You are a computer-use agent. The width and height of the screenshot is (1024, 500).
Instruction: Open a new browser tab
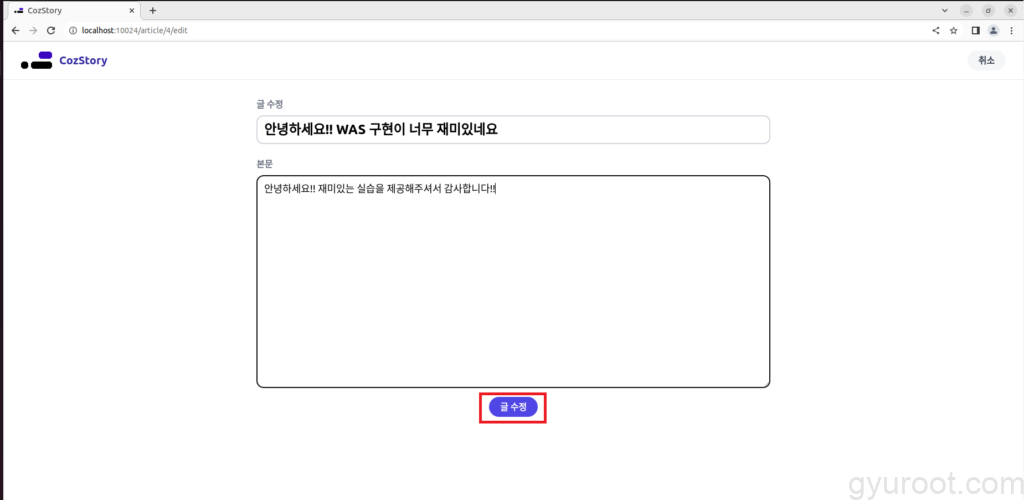(153, 10)
